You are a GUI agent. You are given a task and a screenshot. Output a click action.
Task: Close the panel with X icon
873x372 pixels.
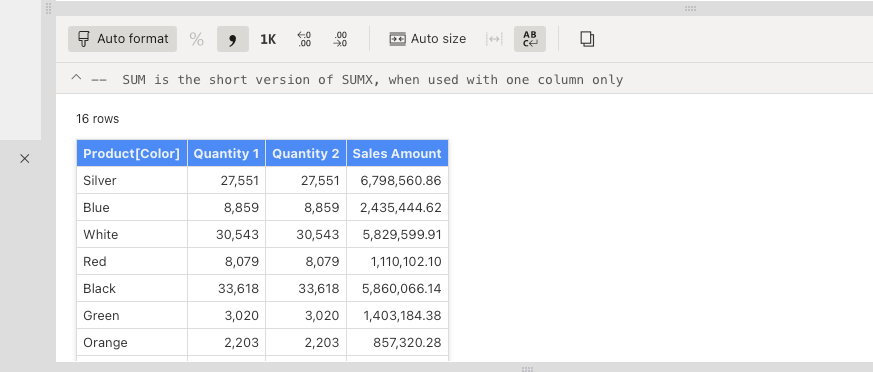pyautogui.click(x=24, y=159)
